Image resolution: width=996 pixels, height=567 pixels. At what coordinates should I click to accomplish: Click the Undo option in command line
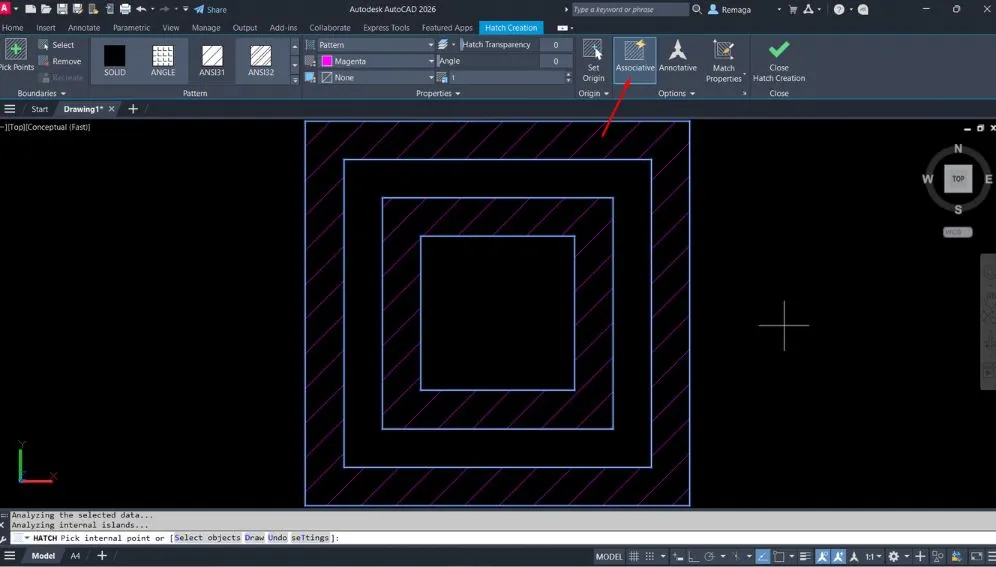click(277, 538)
